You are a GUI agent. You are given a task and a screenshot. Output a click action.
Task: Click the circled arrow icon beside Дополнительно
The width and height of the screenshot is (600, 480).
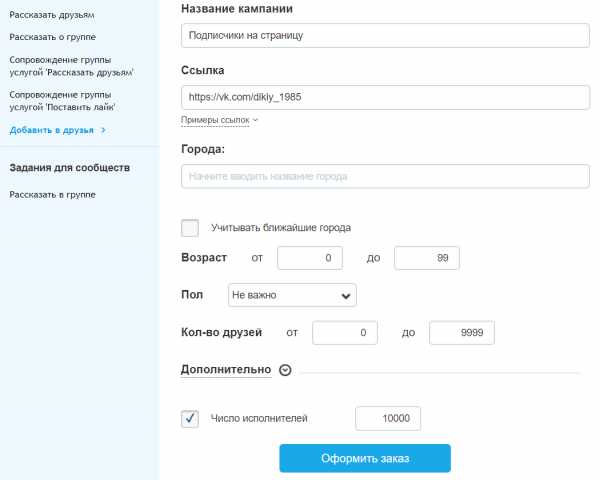285,370
